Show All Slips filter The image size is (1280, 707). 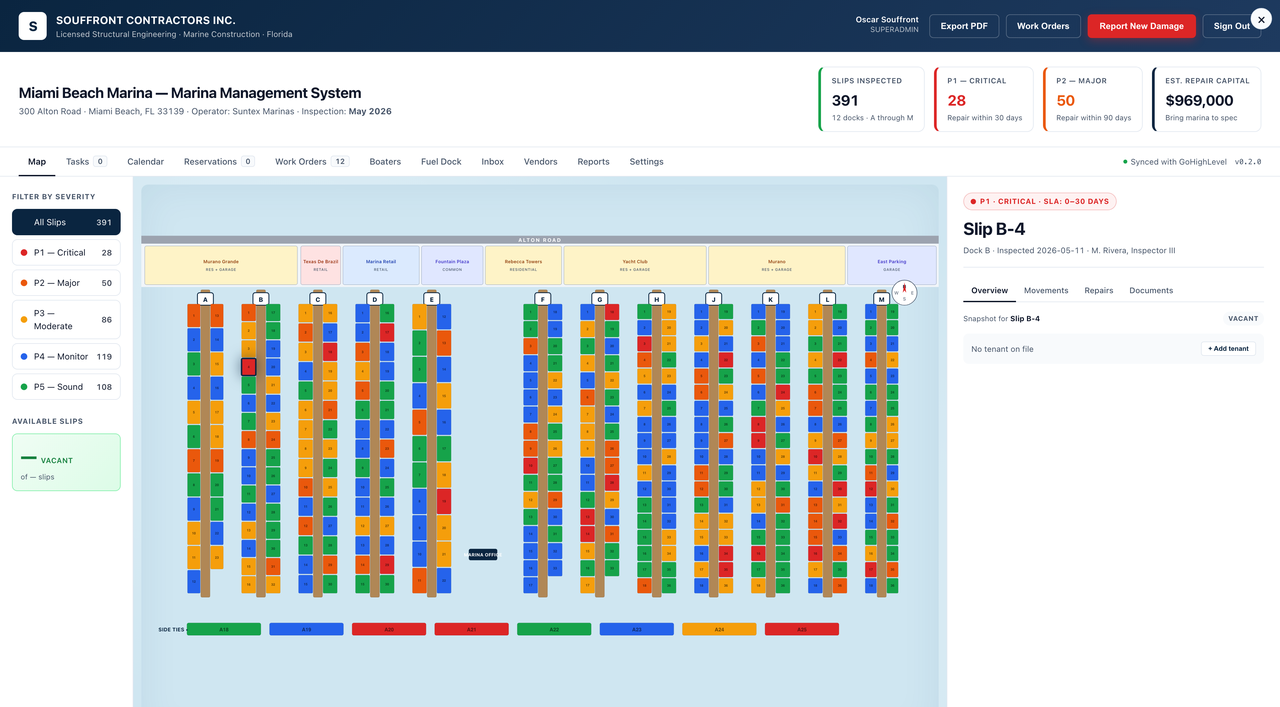coord(66,222)
